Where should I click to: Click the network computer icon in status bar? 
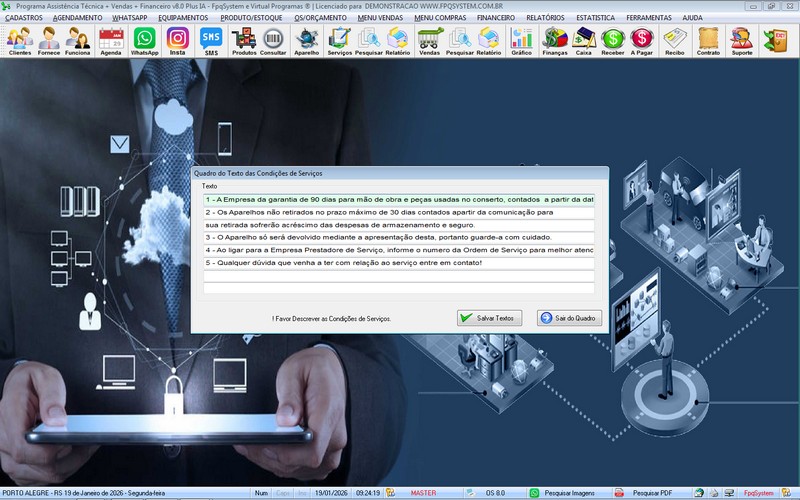tap(729, 493)
